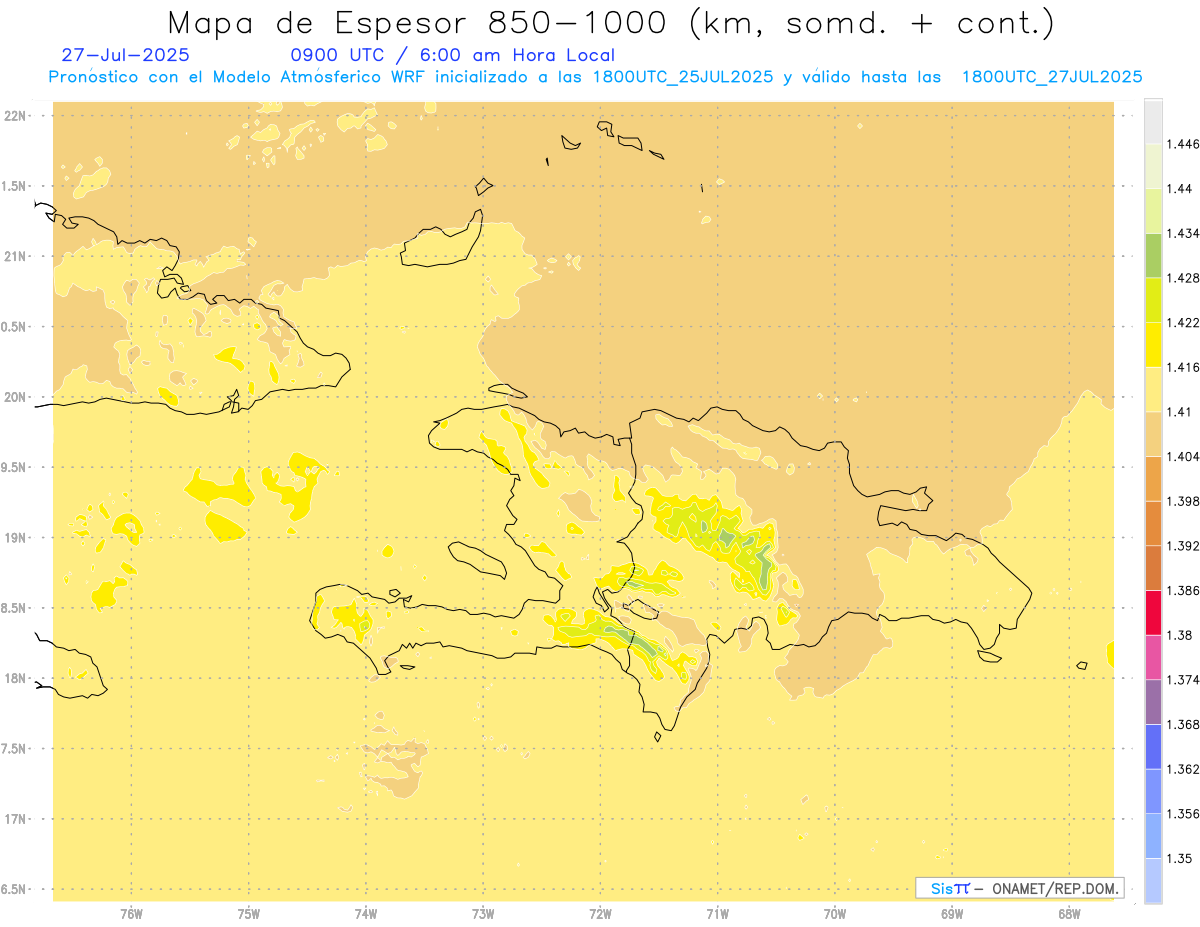1200x927 pixels.
Task: Click the '20N' latitude label
Action: point(13,397)
